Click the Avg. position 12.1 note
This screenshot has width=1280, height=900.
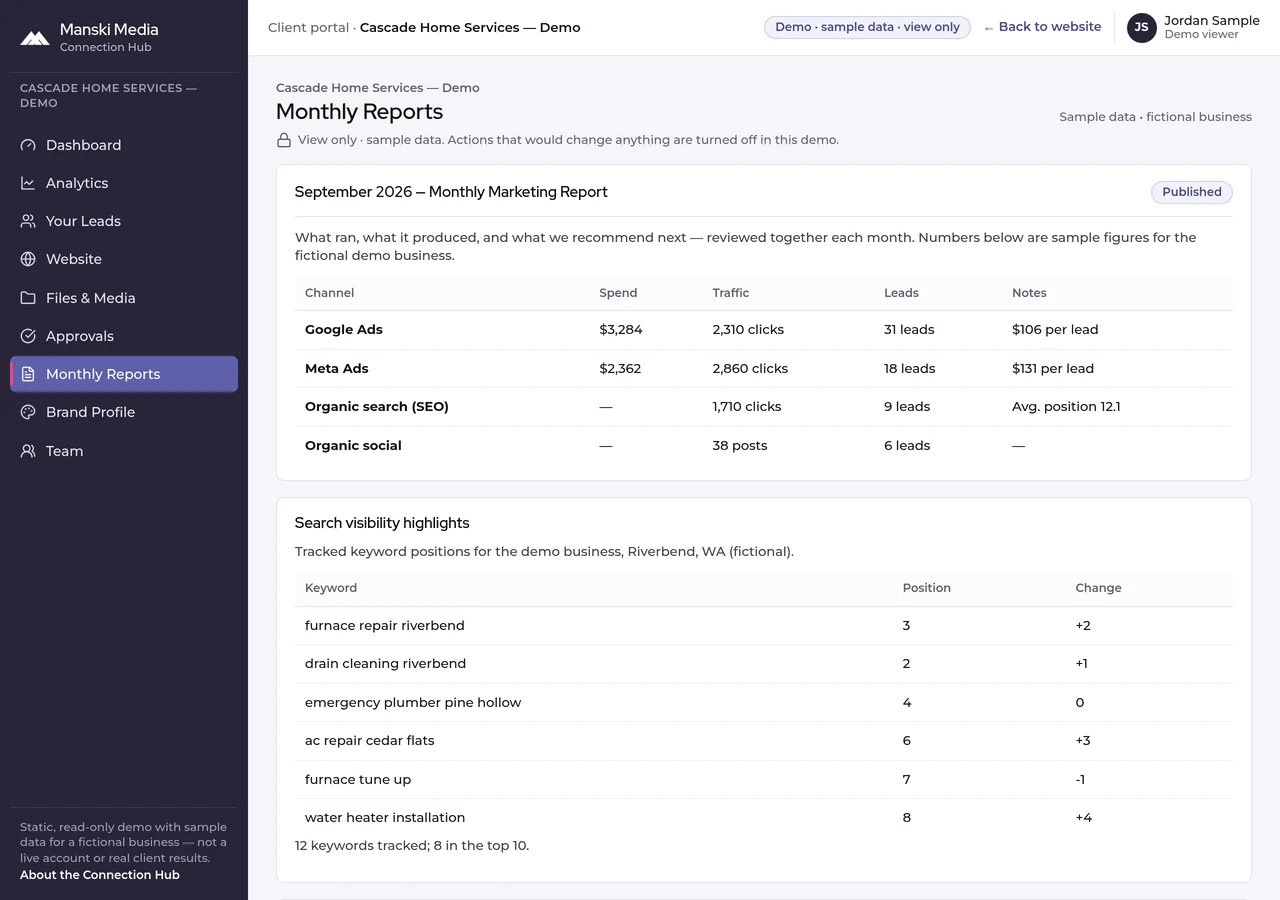(1066, 406)
